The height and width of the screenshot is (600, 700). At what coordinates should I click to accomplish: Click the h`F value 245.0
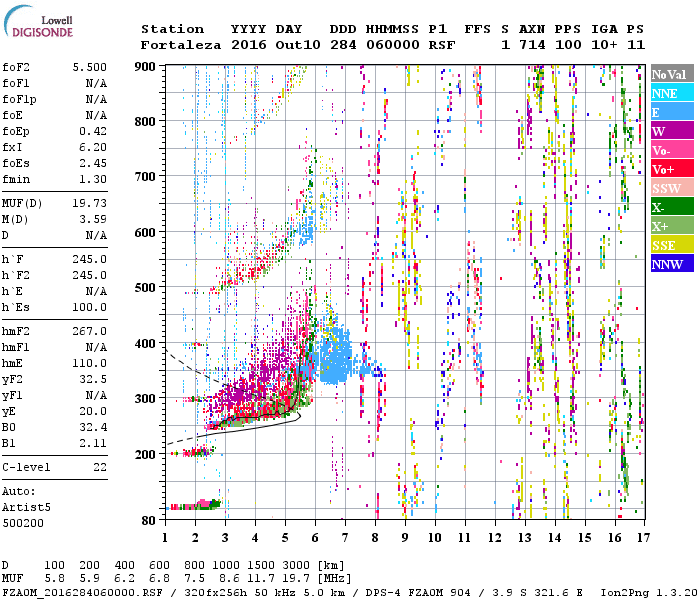pos(90,259)
